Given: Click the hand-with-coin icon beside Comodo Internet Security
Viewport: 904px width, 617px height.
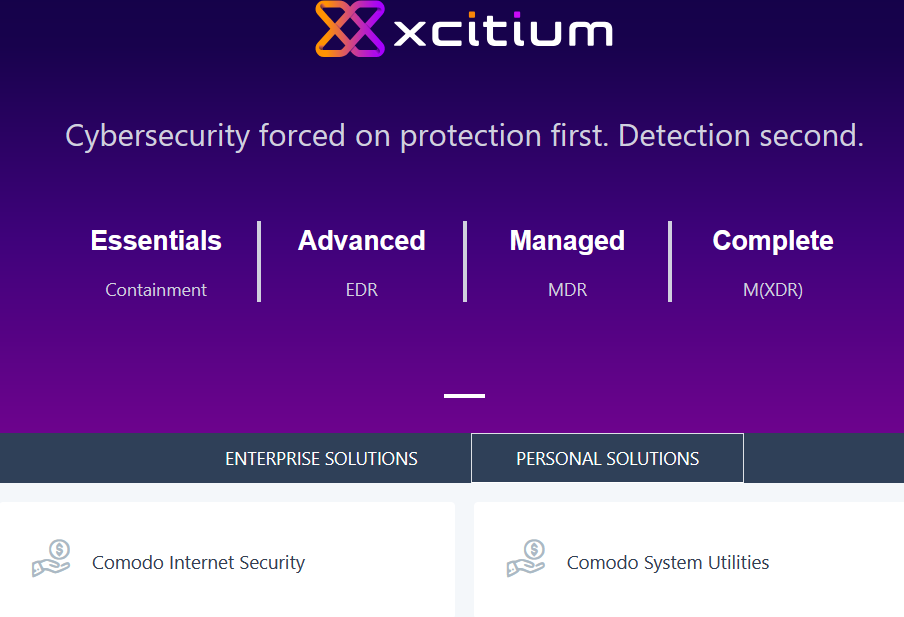Looking at the screenshot, I should tap(51, 559).
